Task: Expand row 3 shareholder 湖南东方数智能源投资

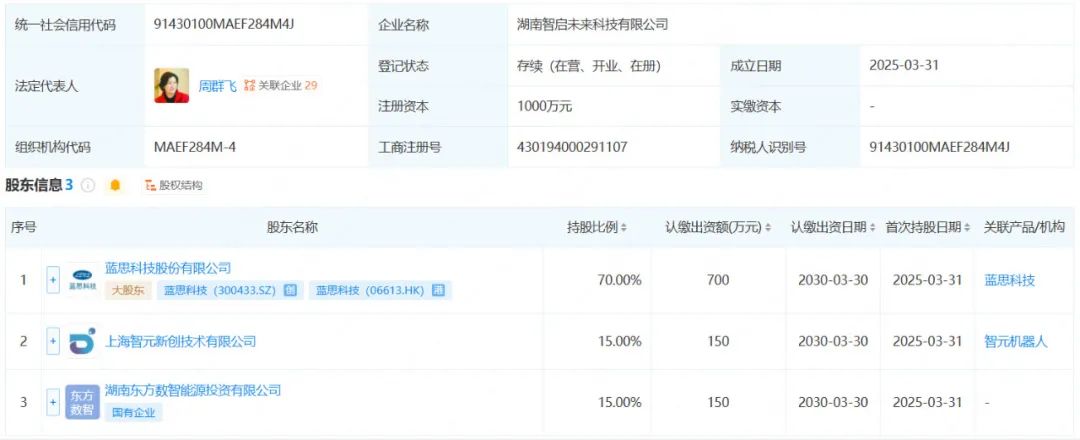Action: click(53, 402)
